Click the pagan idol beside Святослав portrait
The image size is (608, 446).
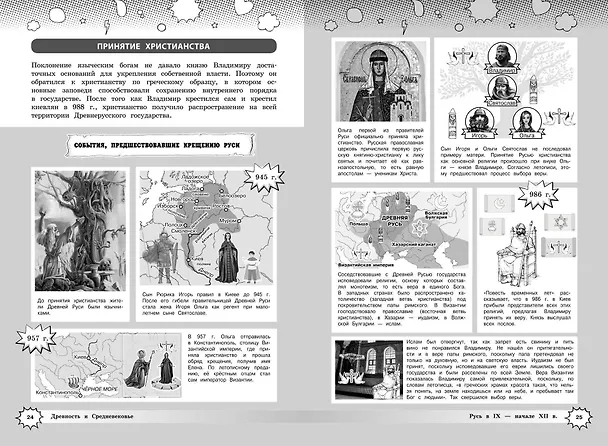tap(534, 90)
